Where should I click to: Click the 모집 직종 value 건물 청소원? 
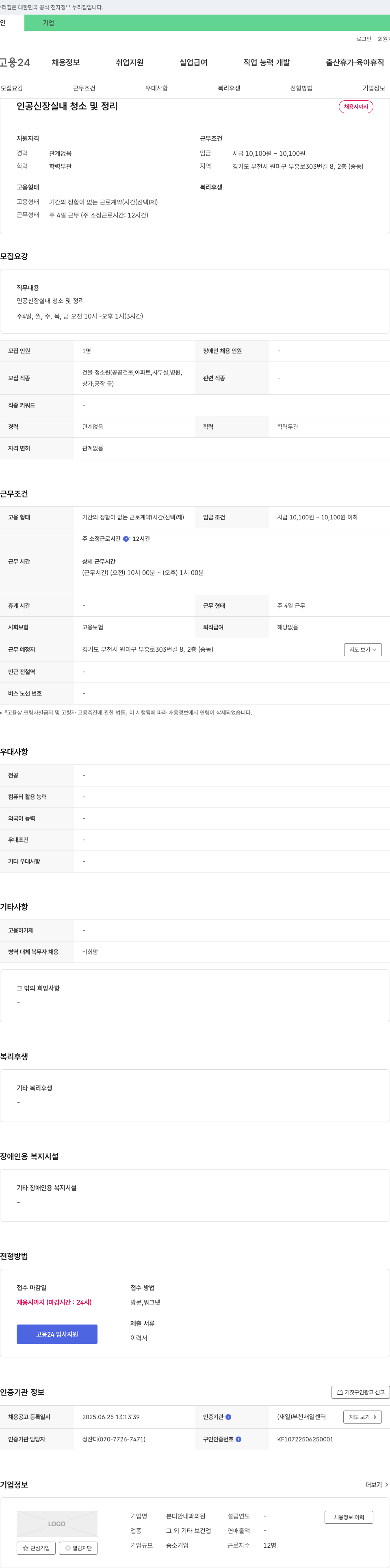point(132,378)
